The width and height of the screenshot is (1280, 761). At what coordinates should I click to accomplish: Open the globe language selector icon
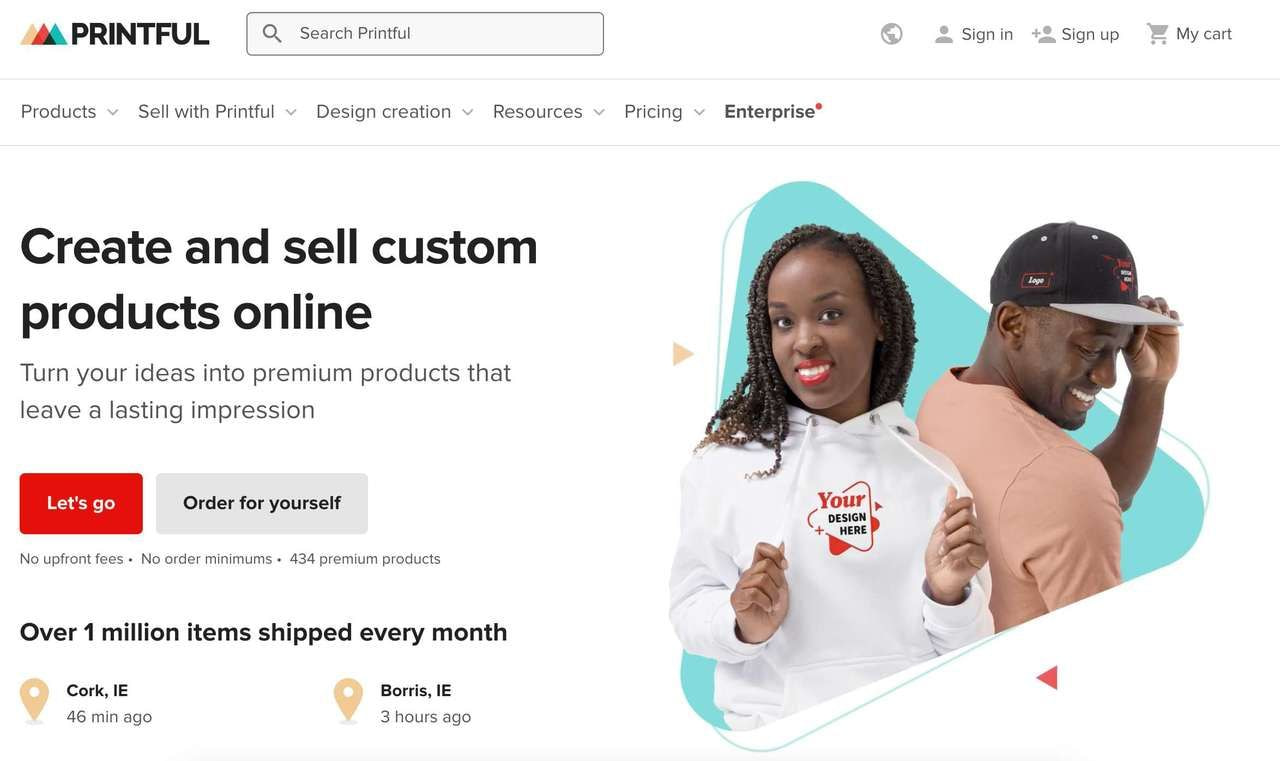[x=892, y=34]
